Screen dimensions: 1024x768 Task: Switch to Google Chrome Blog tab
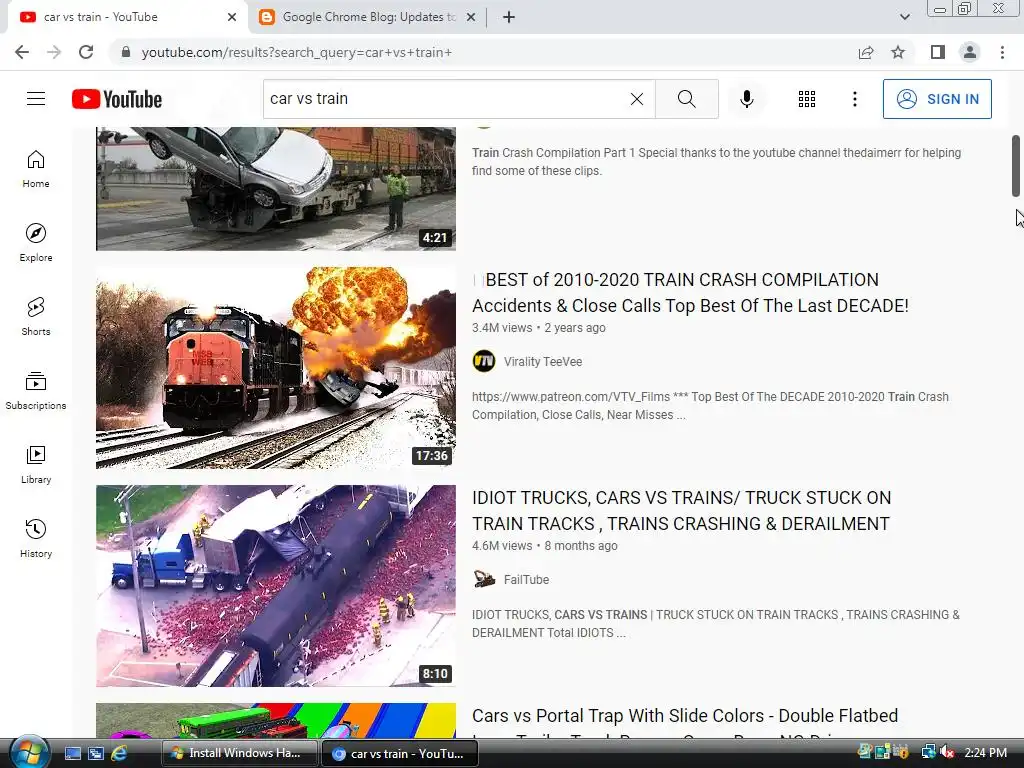(368, 17)
